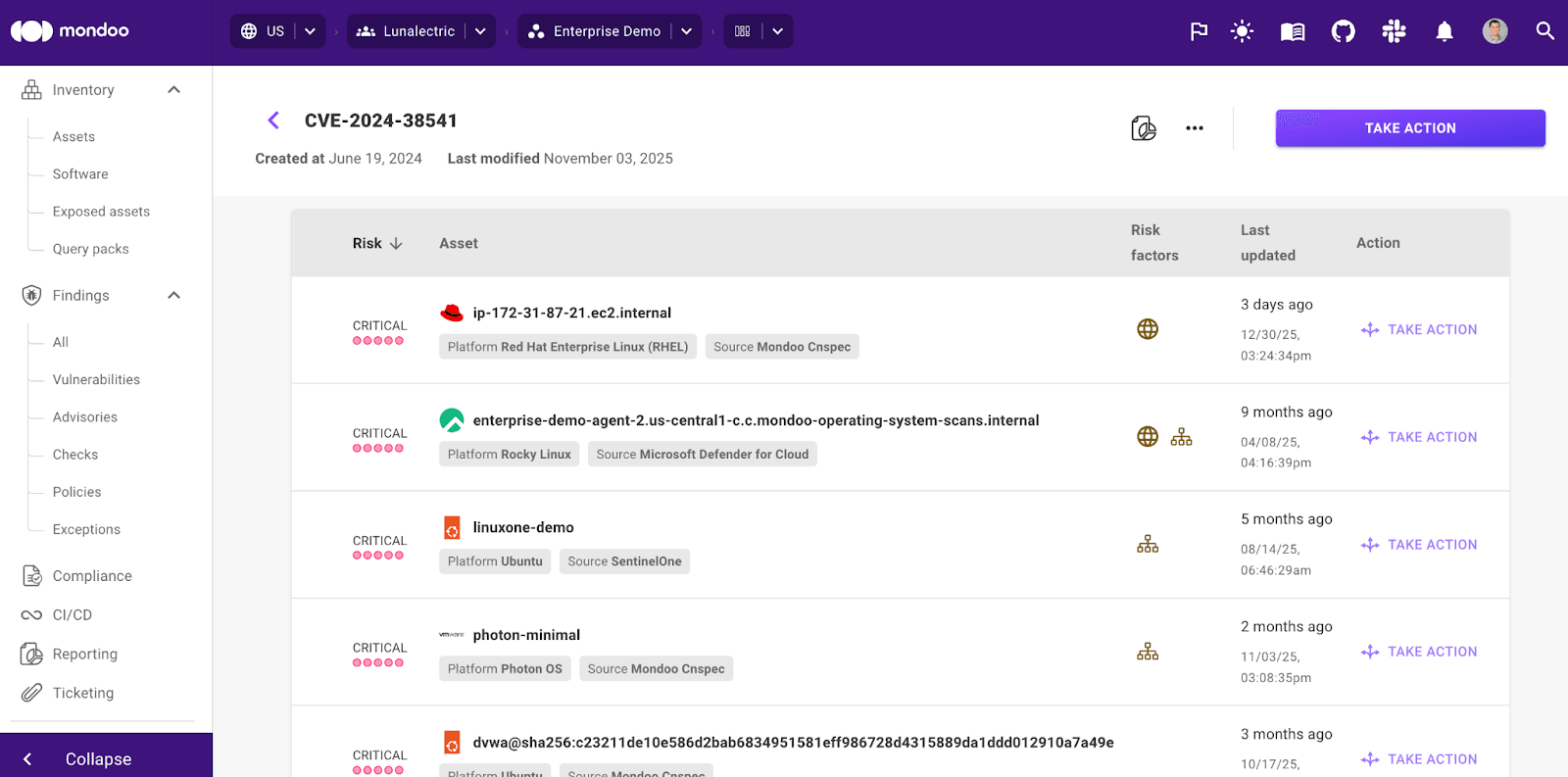The height and width of the screenshot is (777, 1568).
Task: Open All findings in the sidebar
Action: [61, 342]
